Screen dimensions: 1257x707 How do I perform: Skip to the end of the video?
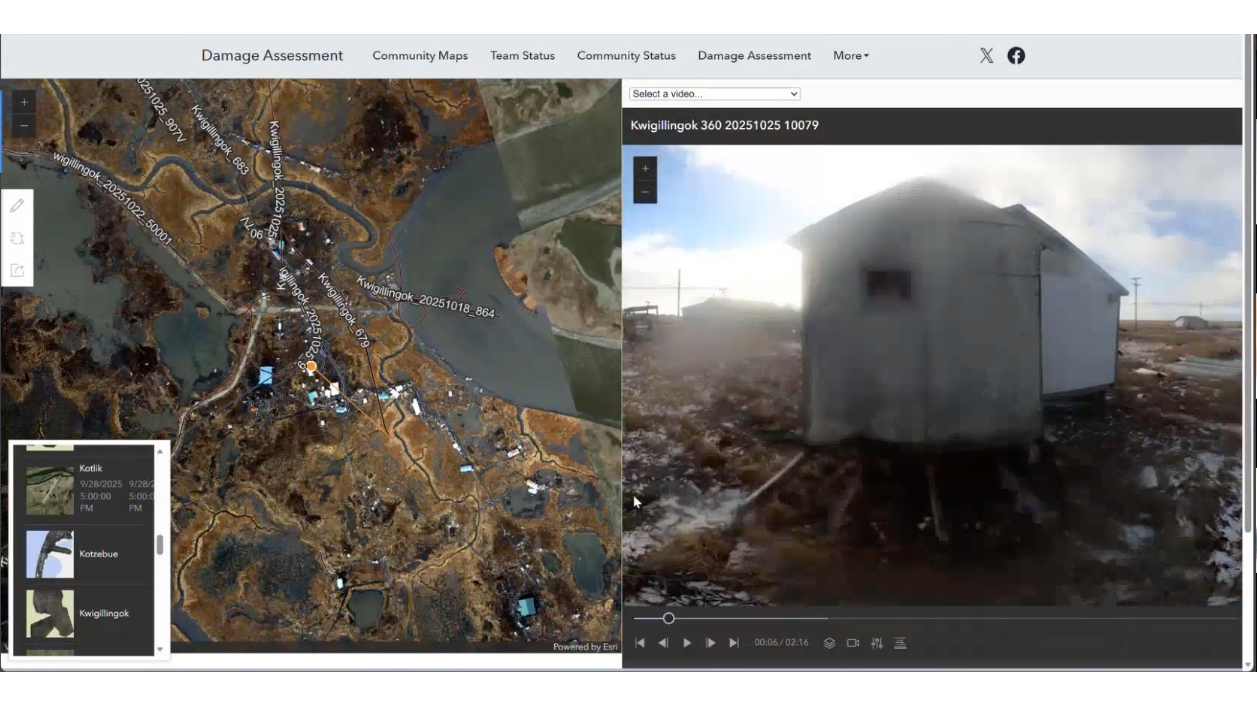[734, 643]
